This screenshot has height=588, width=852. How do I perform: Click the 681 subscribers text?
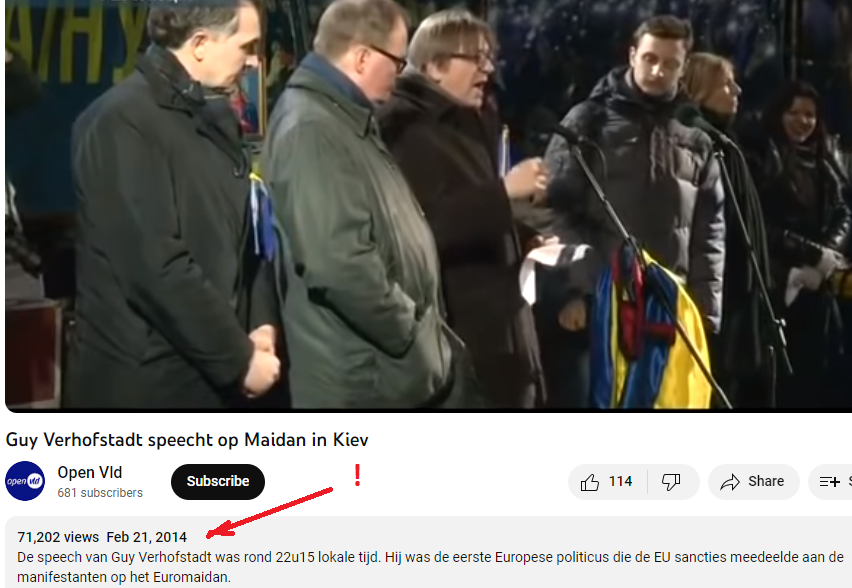pos(100,493)
